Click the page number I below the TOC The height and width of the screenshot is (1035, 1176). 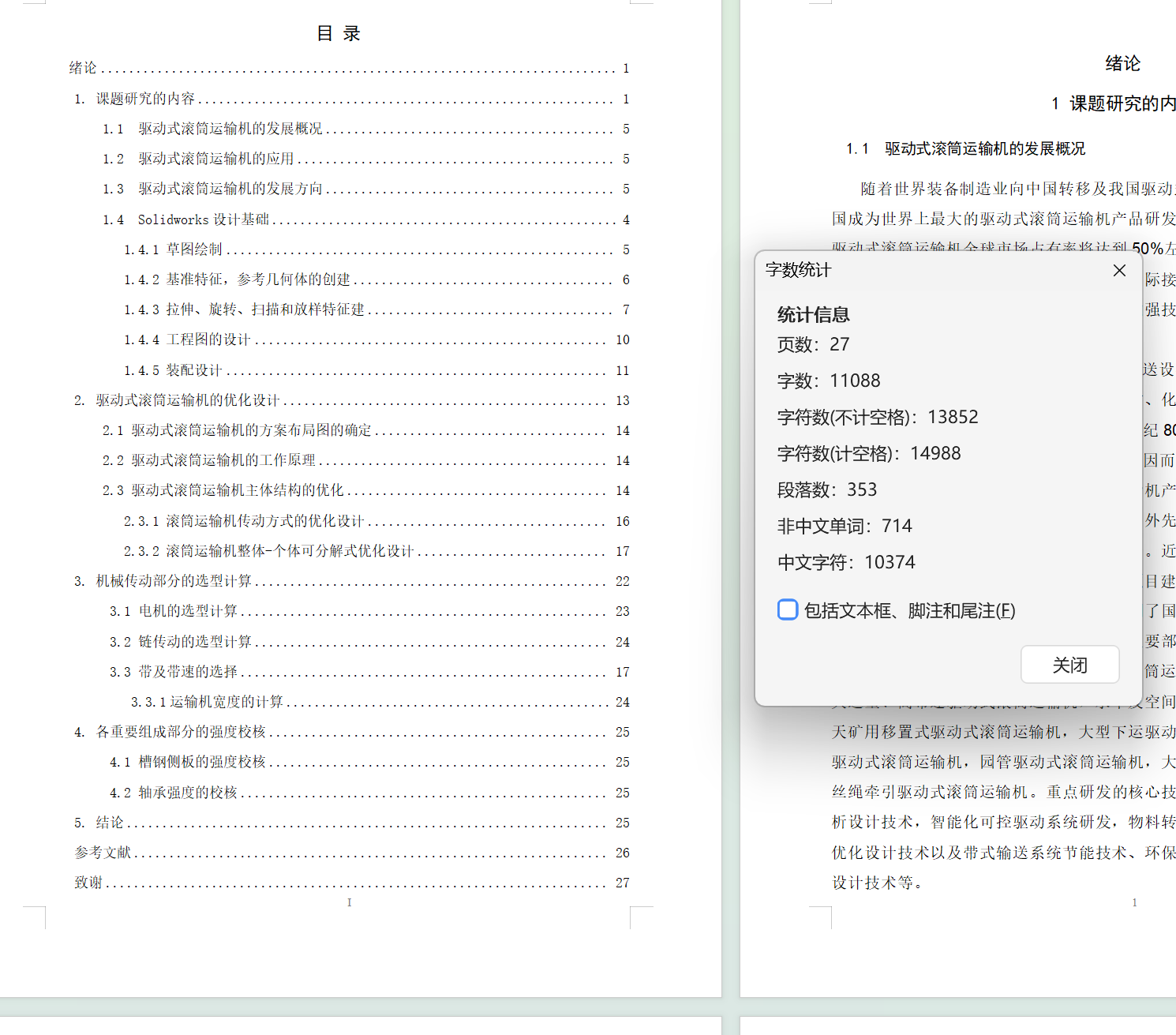coord(350,902)
